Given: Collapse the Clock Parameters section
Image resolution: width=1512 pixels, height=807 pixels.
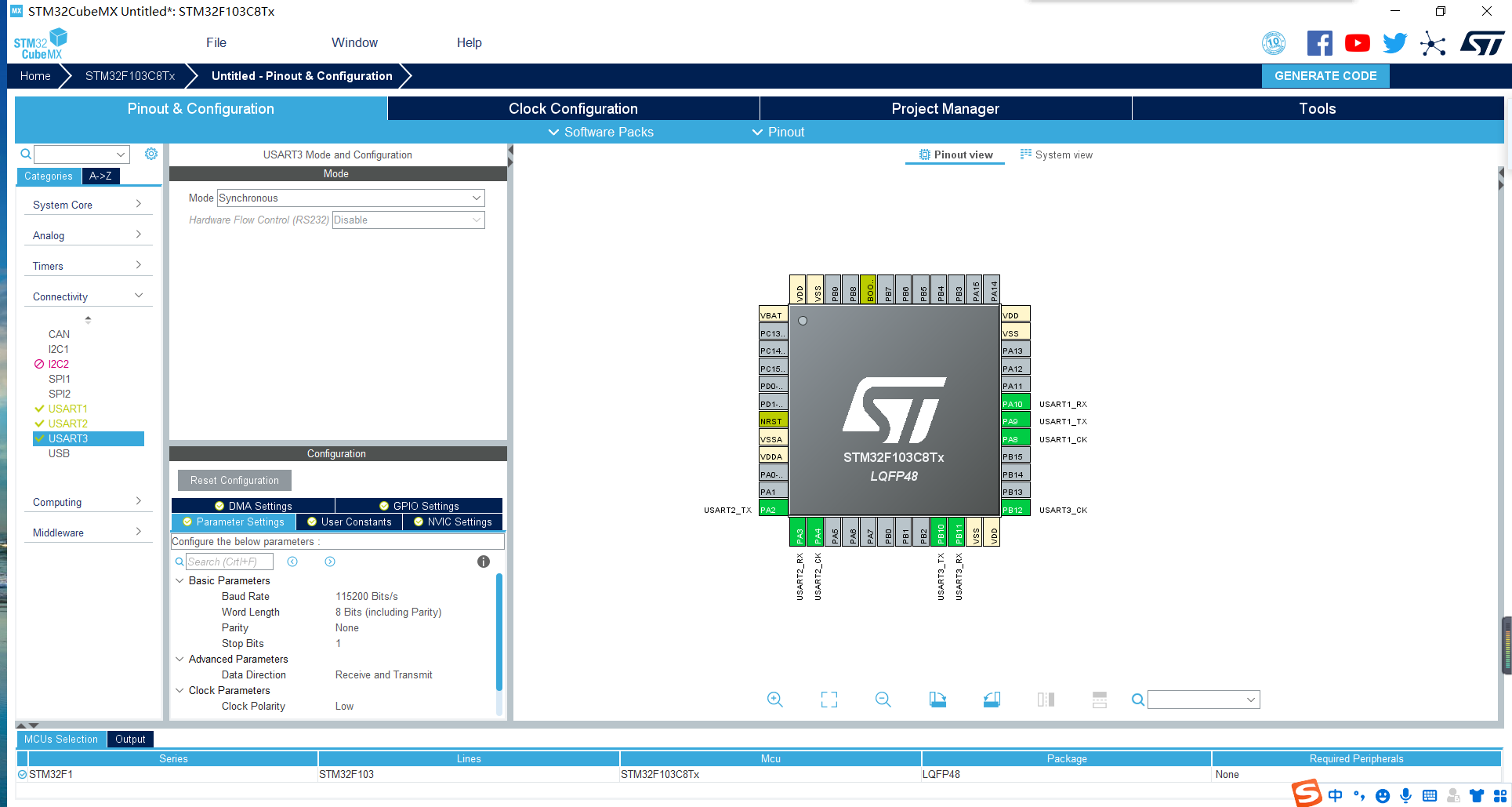Looking at the screenshot, I should pyautogui.click(x=179, y=690).
